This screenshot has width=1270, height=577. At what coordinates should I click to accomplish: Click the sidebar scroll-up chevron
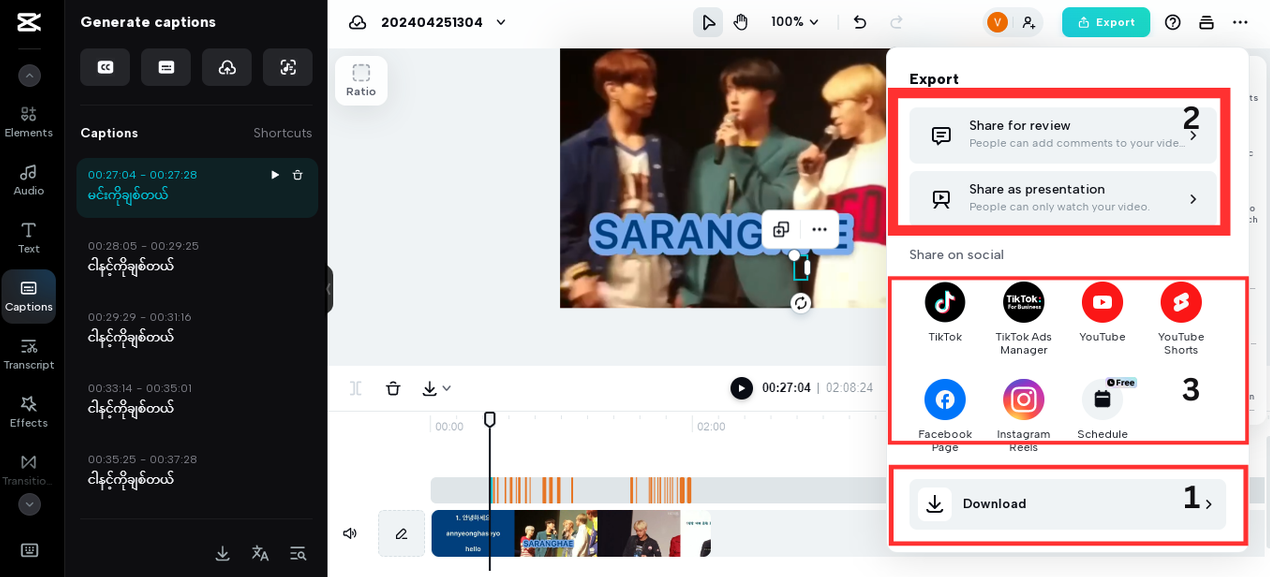click(29, 75)
